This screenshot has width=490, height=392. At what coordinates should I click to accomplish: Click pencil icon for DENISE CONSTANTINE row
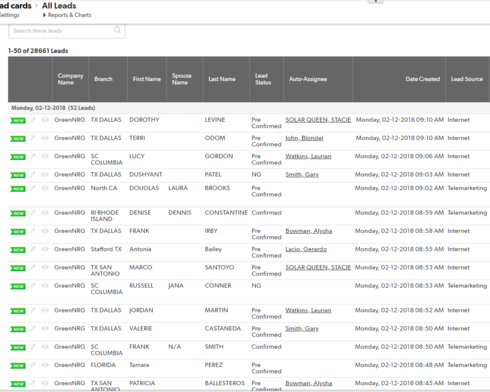pyautogui.click(x=32, y=213)
